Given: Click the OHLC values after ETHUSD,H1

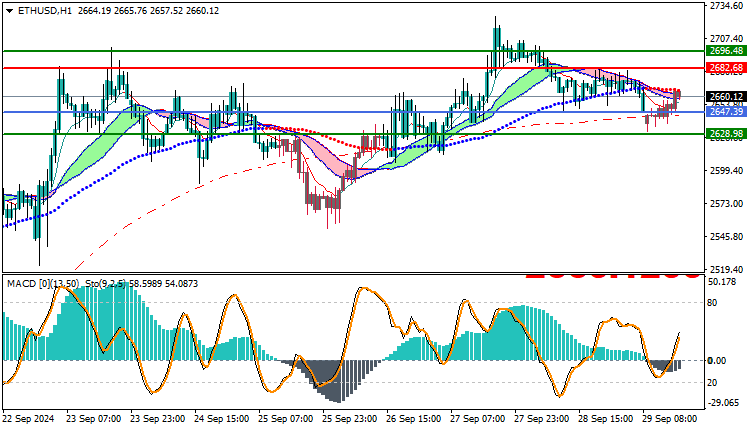Looking at the screenshot, I should [x=148, y=11].
